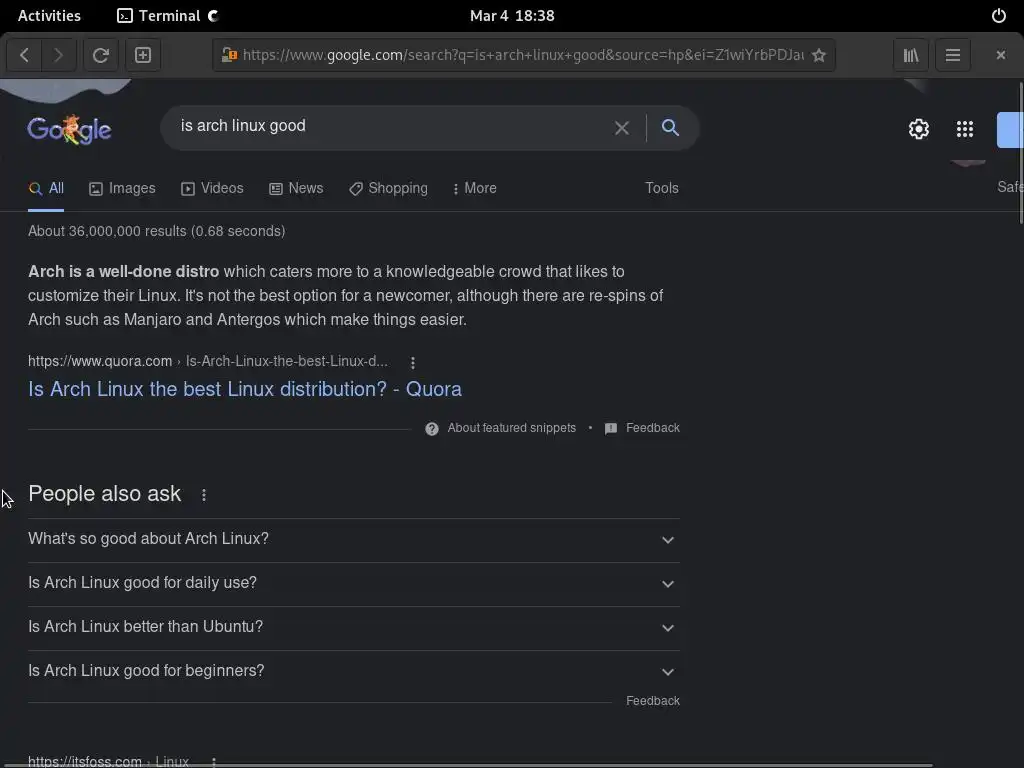The height and width of the screenshot is (768, 1024).
Task: Click Feedback below the People also ask list
Action: click(652, 701)
